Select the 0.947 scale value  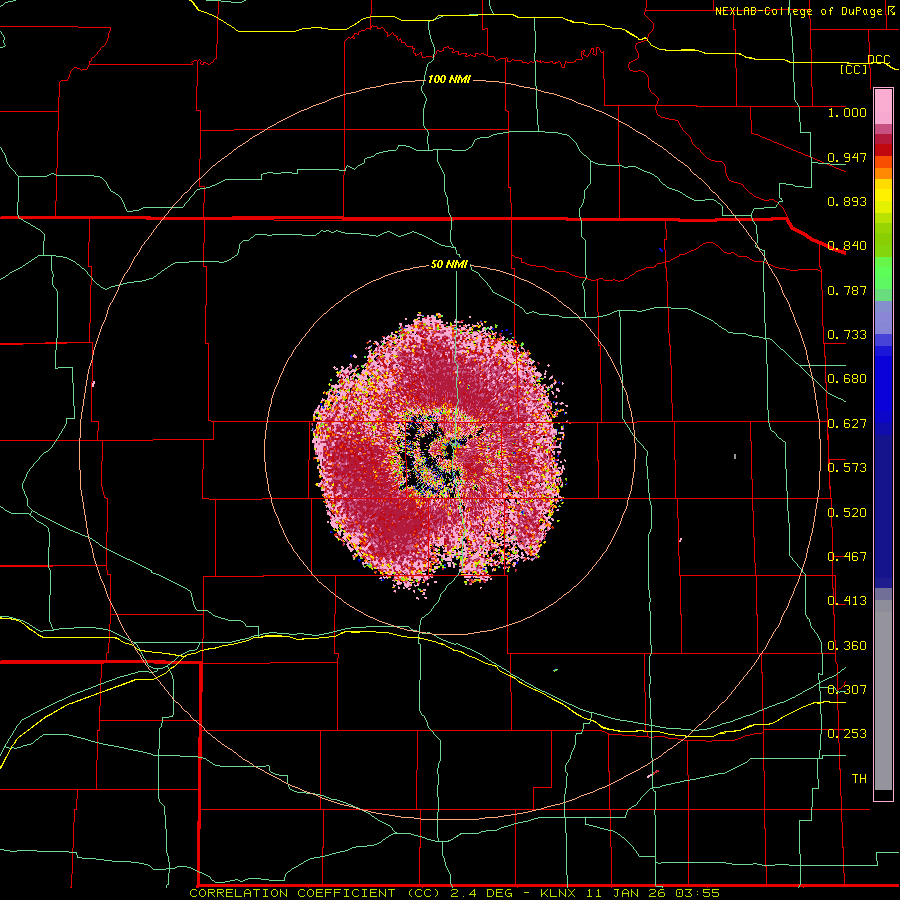(x=847, y=157)
